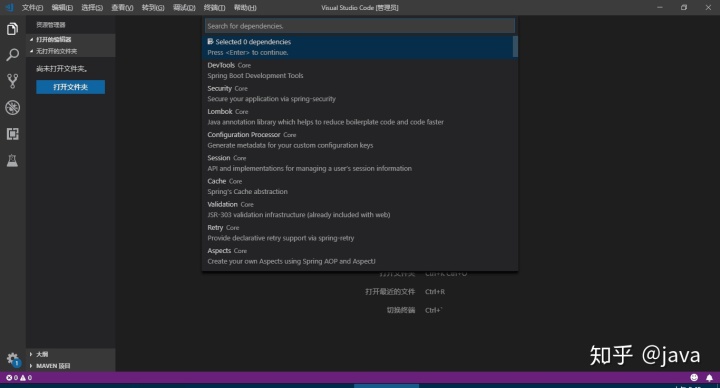Click the 资源管理器 panel title

pyautogui.click(x=51, y=25)
